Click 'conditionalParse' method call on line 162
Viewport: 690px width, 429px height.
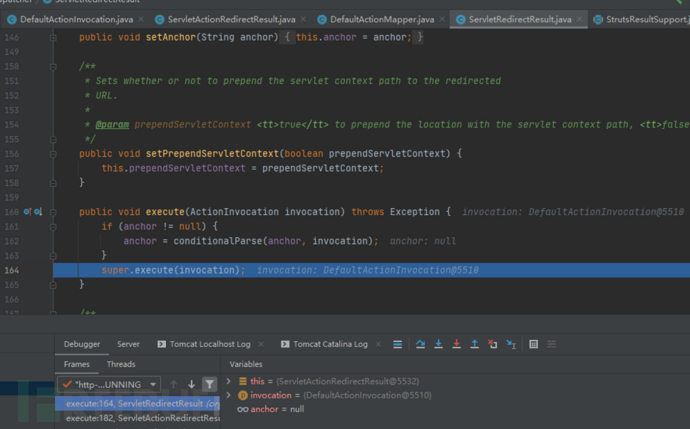(218, 241)
